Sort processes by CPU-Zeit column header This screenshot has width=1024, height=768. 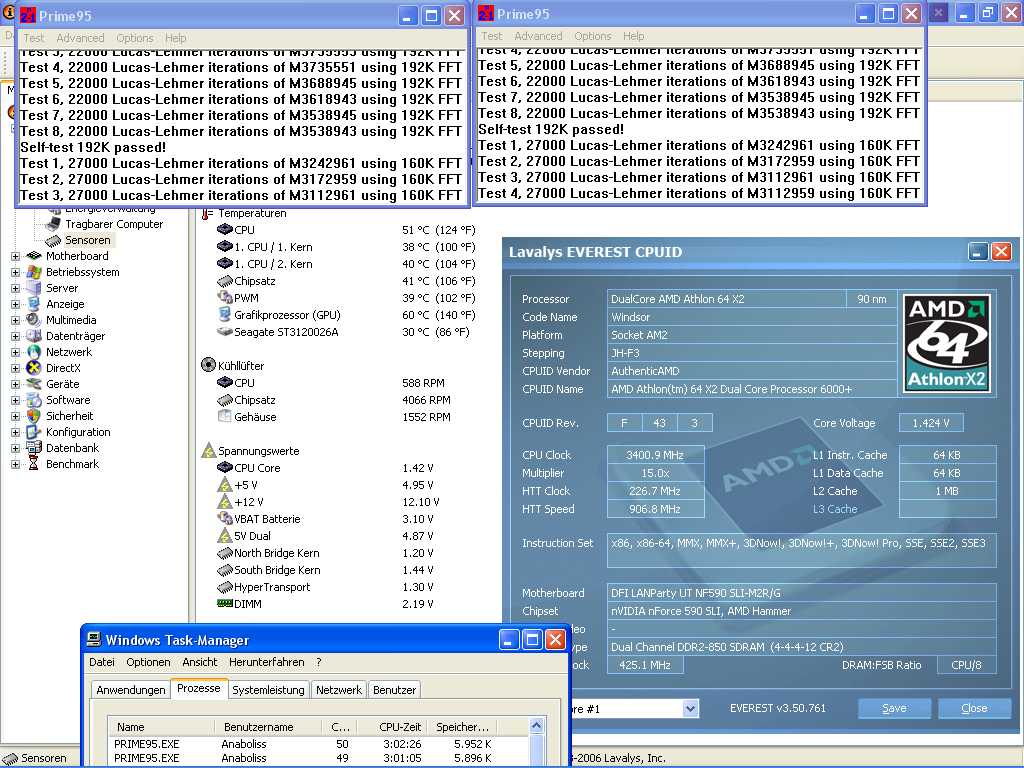[391, 727]
